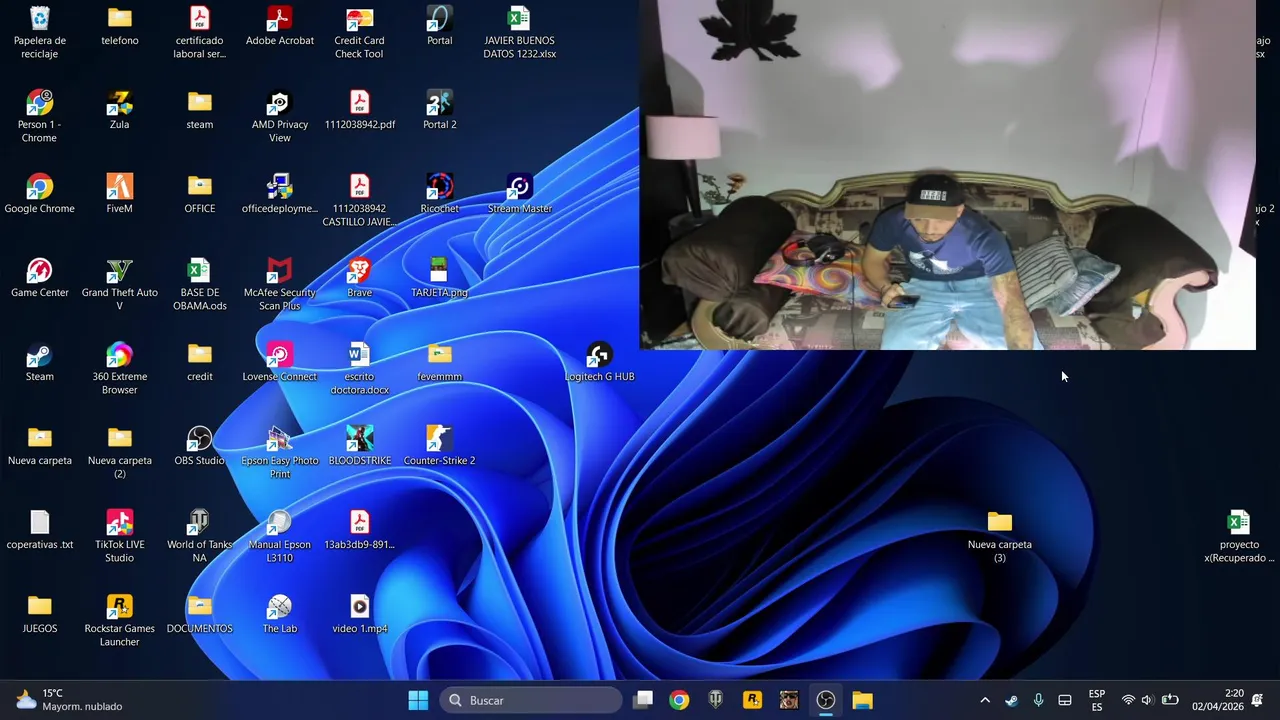Select the TikTok LIVE Studio shortcut
This screenshot has height=720, width=1280.
(x=120, y=536)
